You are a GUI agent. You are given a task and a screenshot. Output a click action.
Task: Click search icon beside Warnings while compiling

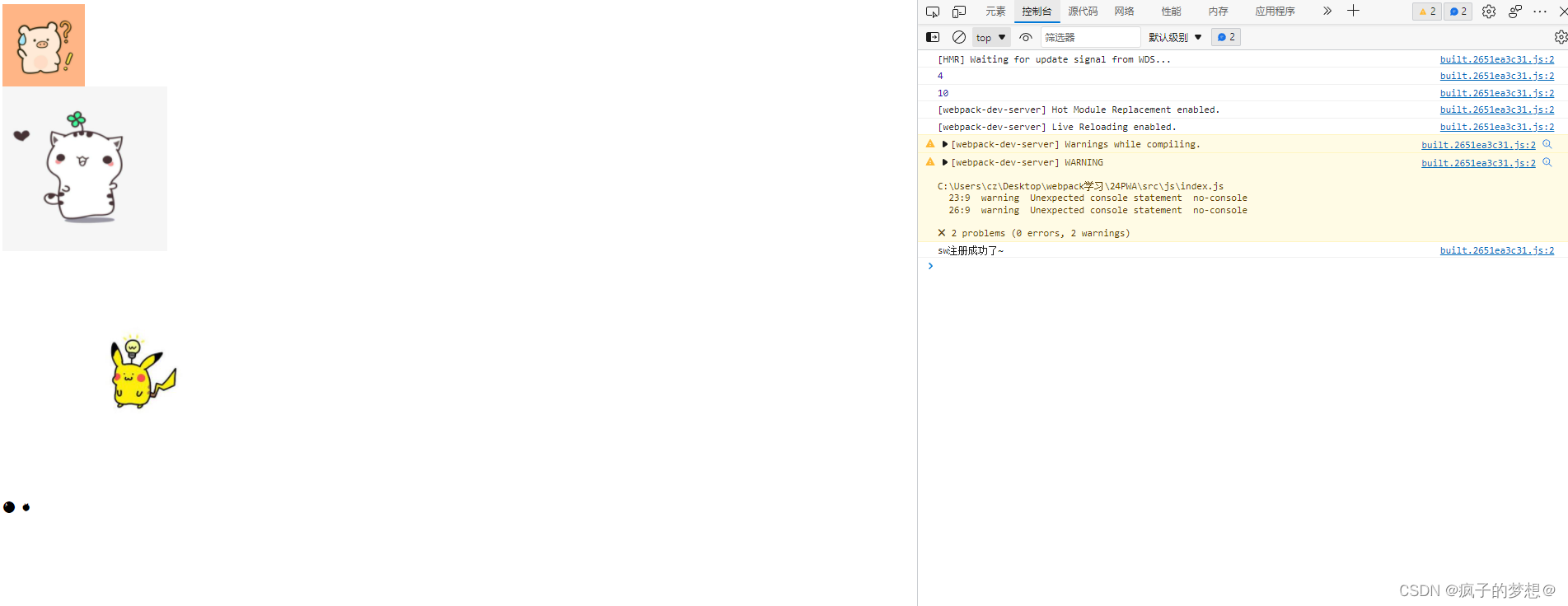(1547, 144)
